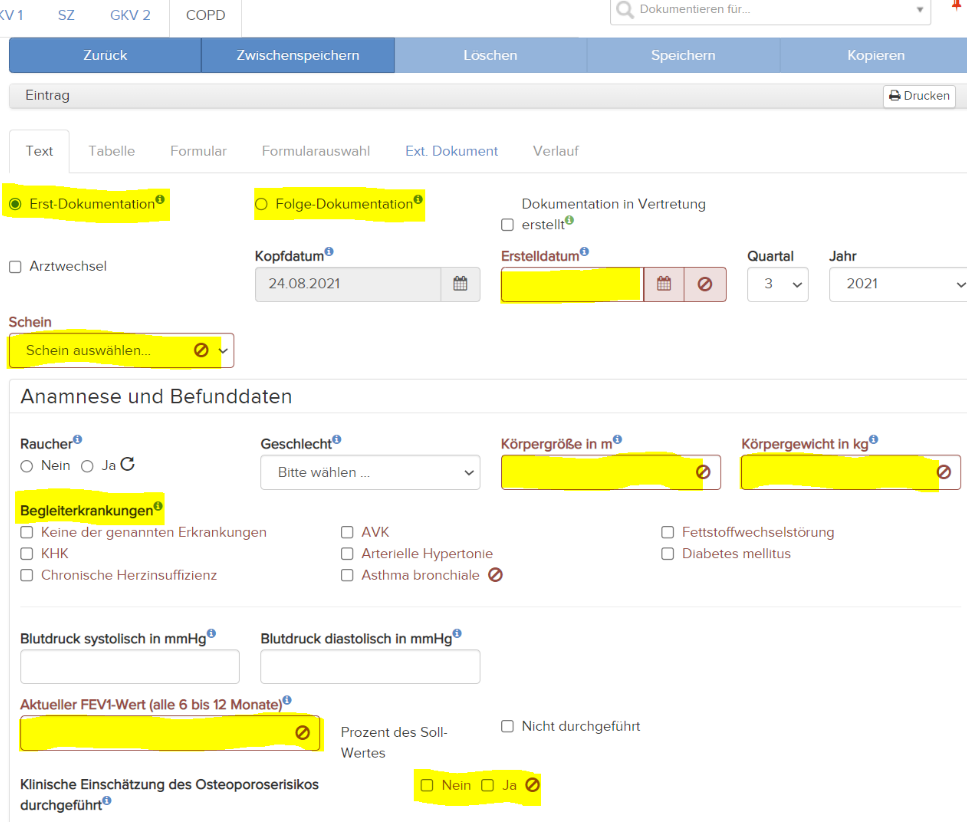Switch to the Verlauf tab
This screenshot has width=967, height=822.
(x=555, y=151)
